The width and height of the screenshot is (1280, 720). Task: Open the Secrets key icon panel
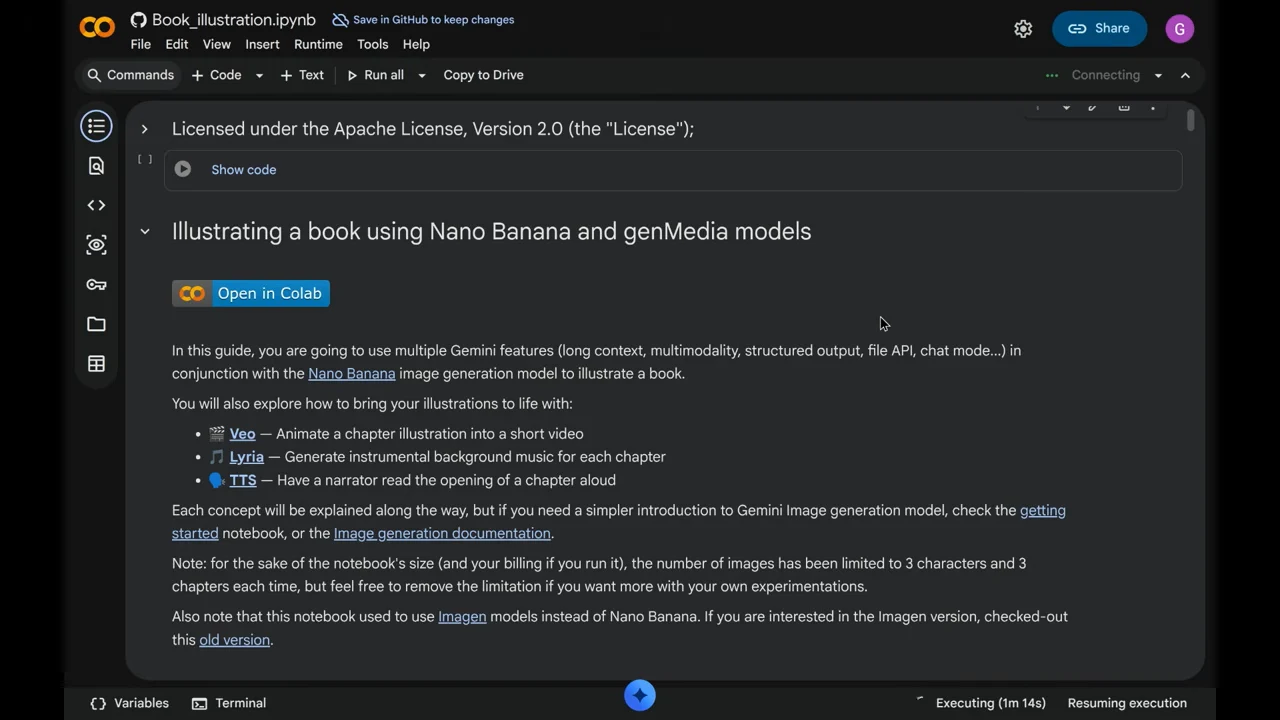(x=96, y=285)
